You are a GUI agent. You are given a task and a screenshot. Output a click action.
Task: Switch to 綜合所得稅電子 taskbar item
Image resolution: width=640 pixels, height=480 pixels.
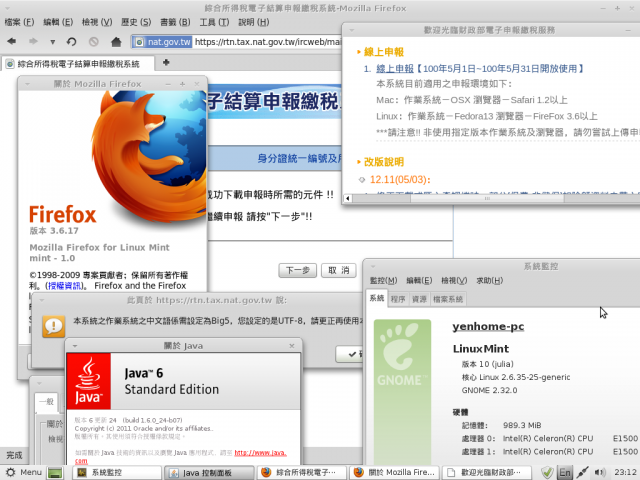point(302,473)
